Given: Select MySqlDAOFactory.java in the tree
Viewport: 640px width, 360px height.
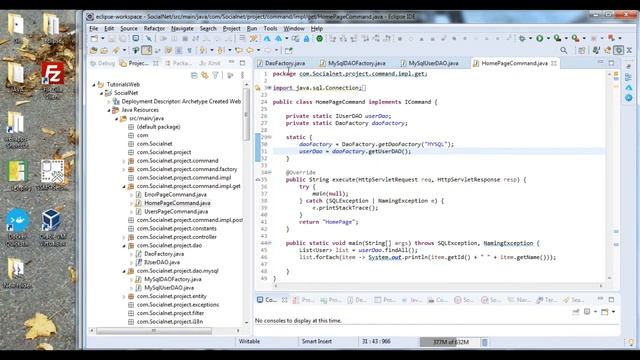Looking at the screenshot, I should tap(173, 280).
